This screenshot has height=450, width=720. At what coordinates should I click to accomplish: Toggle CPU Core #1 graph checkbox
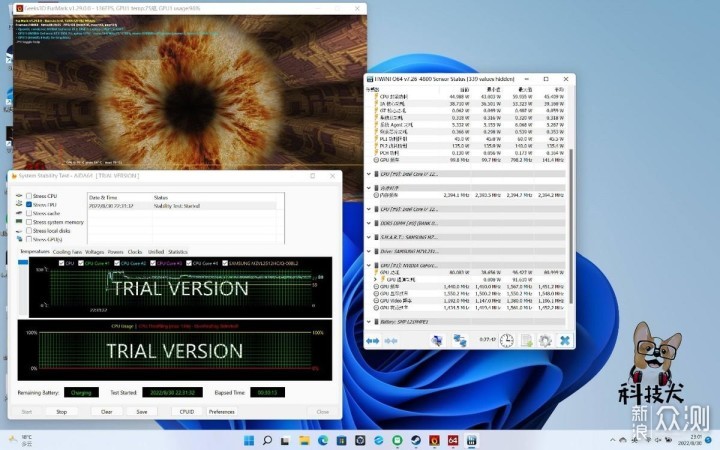(x=81, y=263)
